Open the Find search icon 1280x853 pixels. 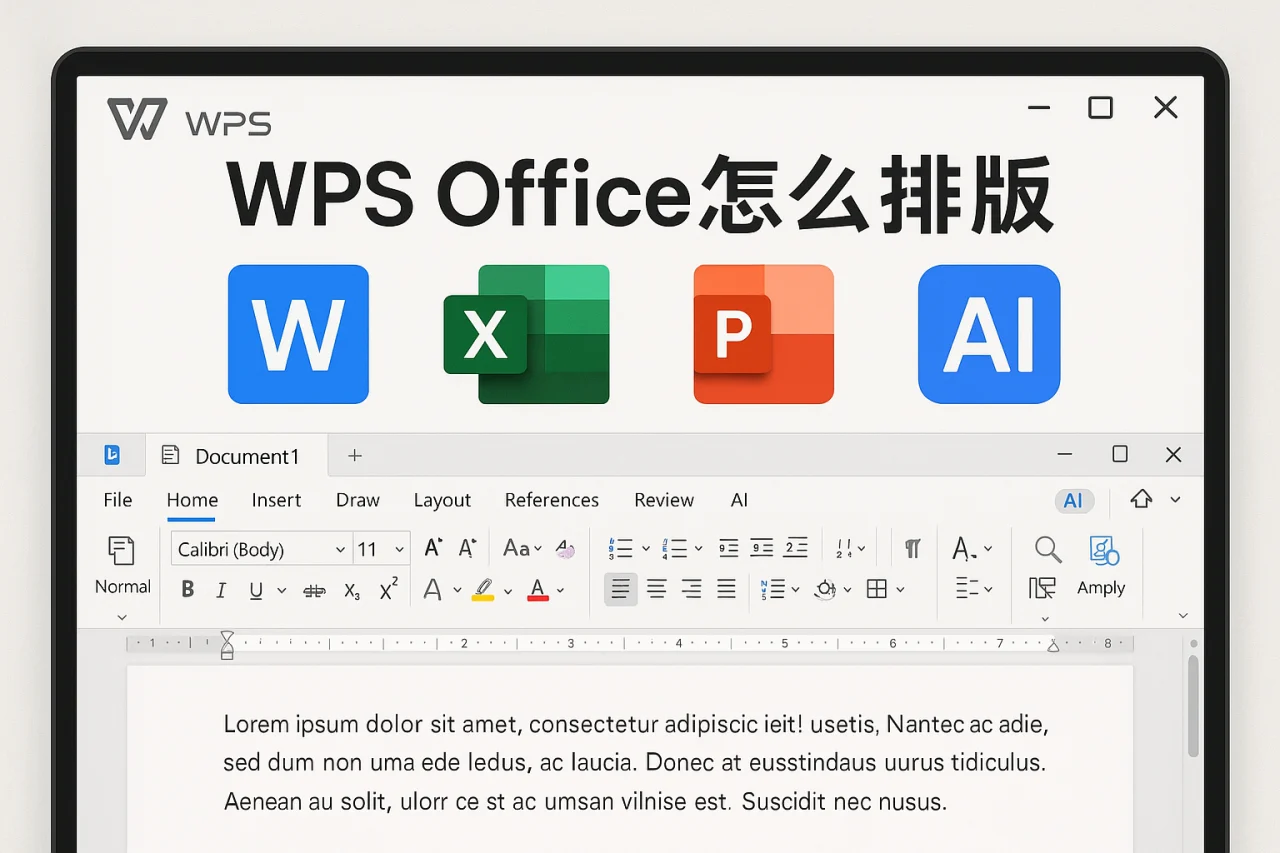coord(1048,549)
